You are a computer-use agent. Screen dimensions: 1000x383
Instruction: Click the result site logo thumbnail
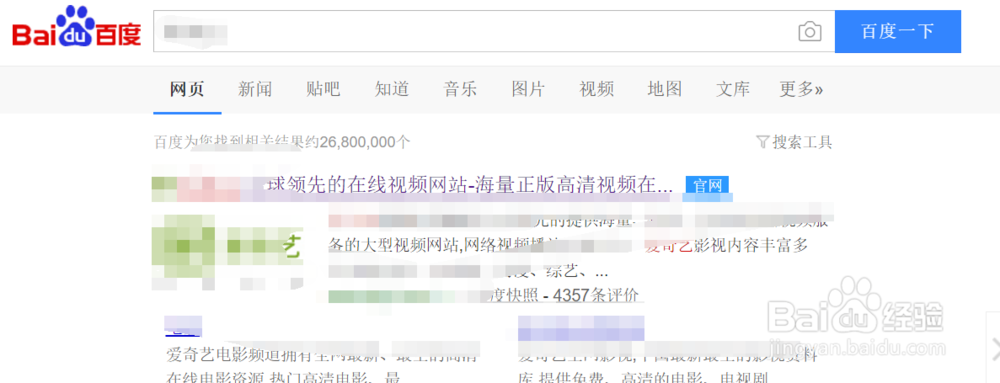tap(228, 252)
